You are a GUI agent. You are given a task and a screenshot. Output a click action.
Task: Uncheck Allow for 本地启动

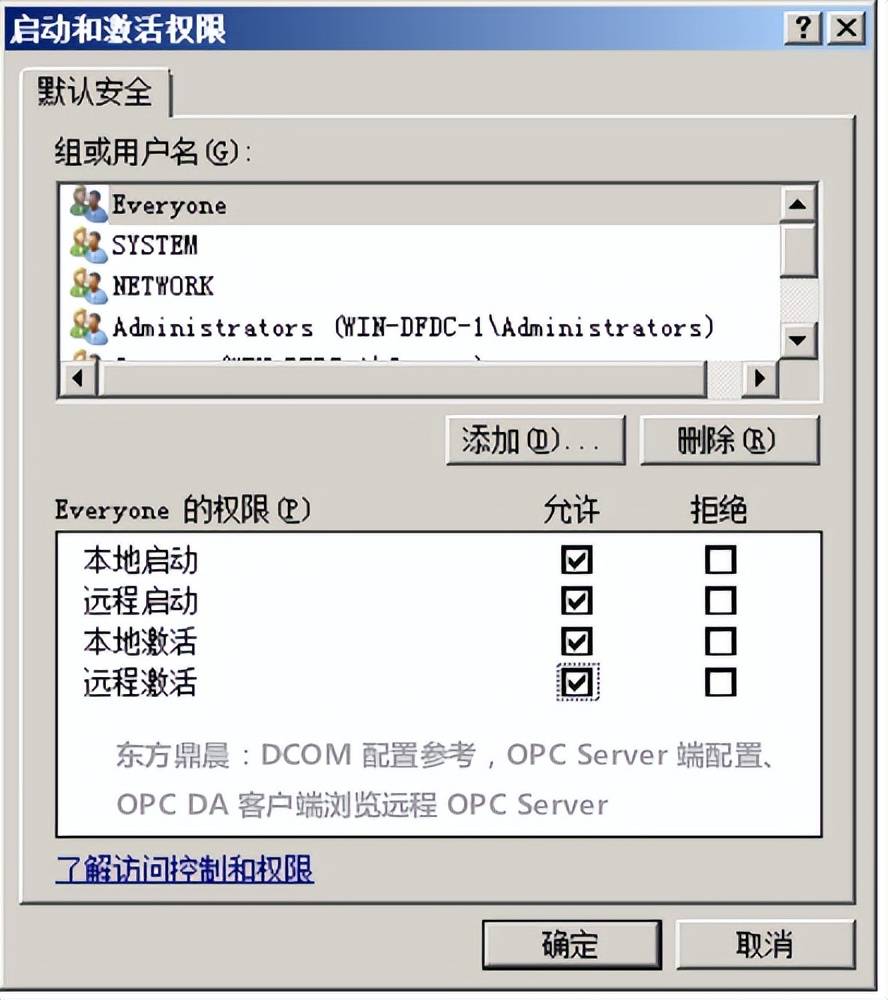tap(577, 560)
